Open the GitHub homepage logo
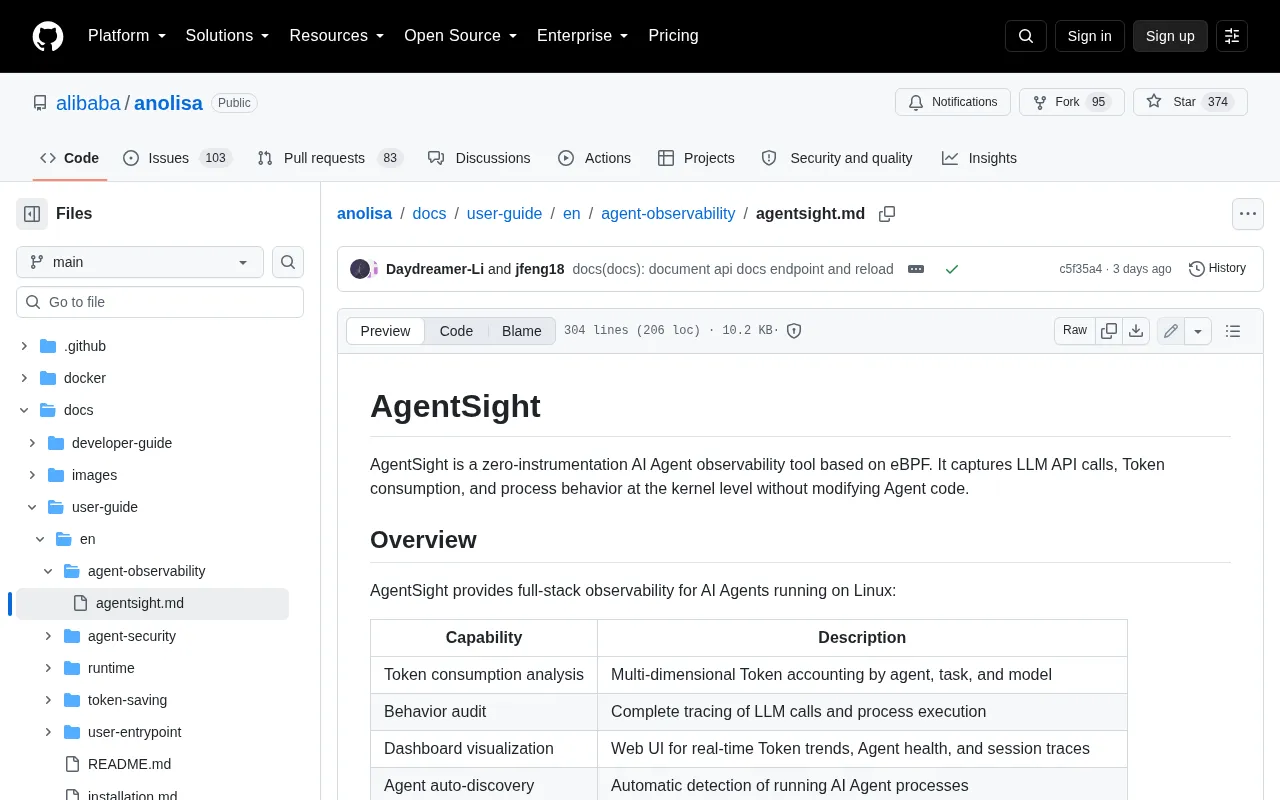The width and height of the screenshot is (1280, 800). (x=48, y=36)
